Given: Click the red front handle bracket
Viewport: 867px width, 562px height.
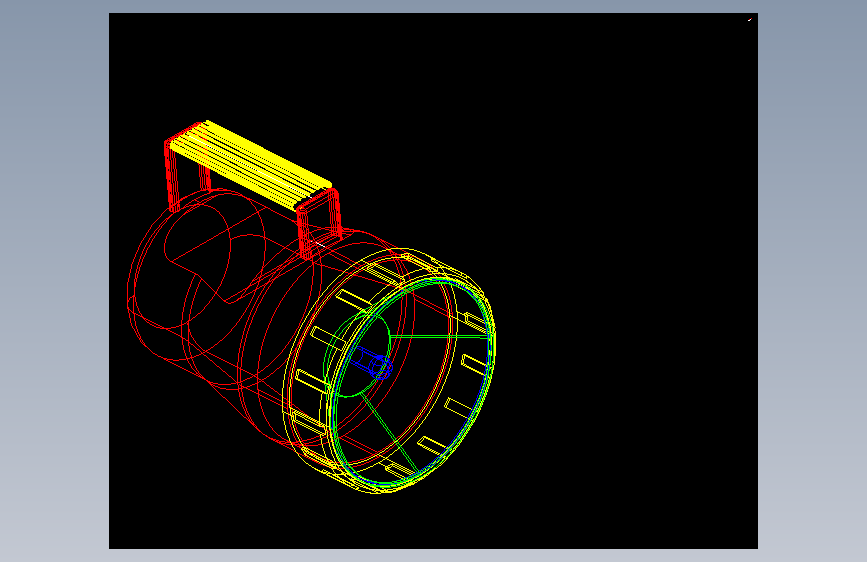Looking at the screenshot, I should click(319, 224).
